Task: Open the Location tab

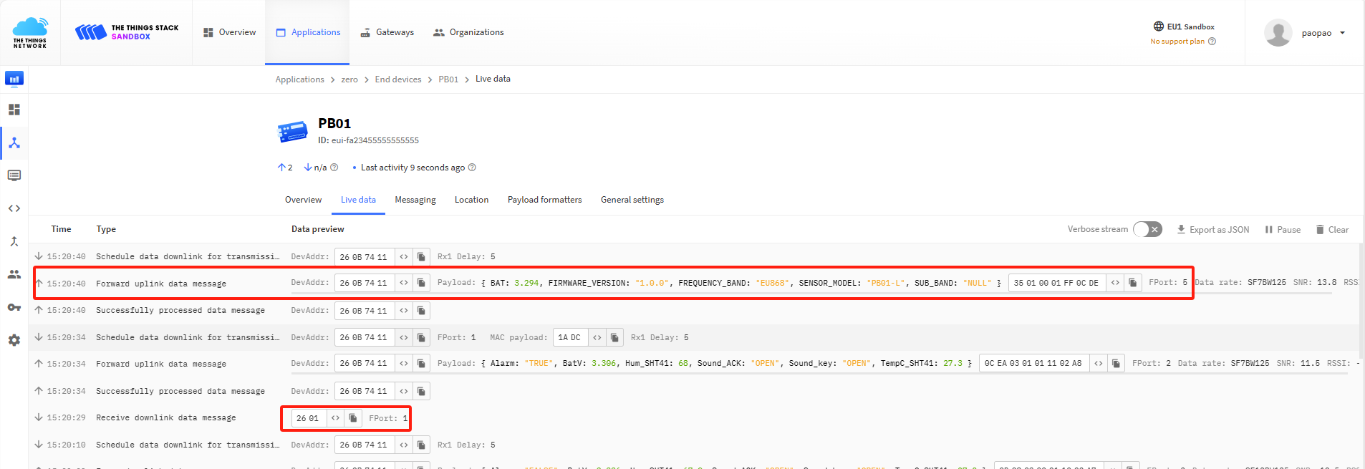Action: coord(471,200)
